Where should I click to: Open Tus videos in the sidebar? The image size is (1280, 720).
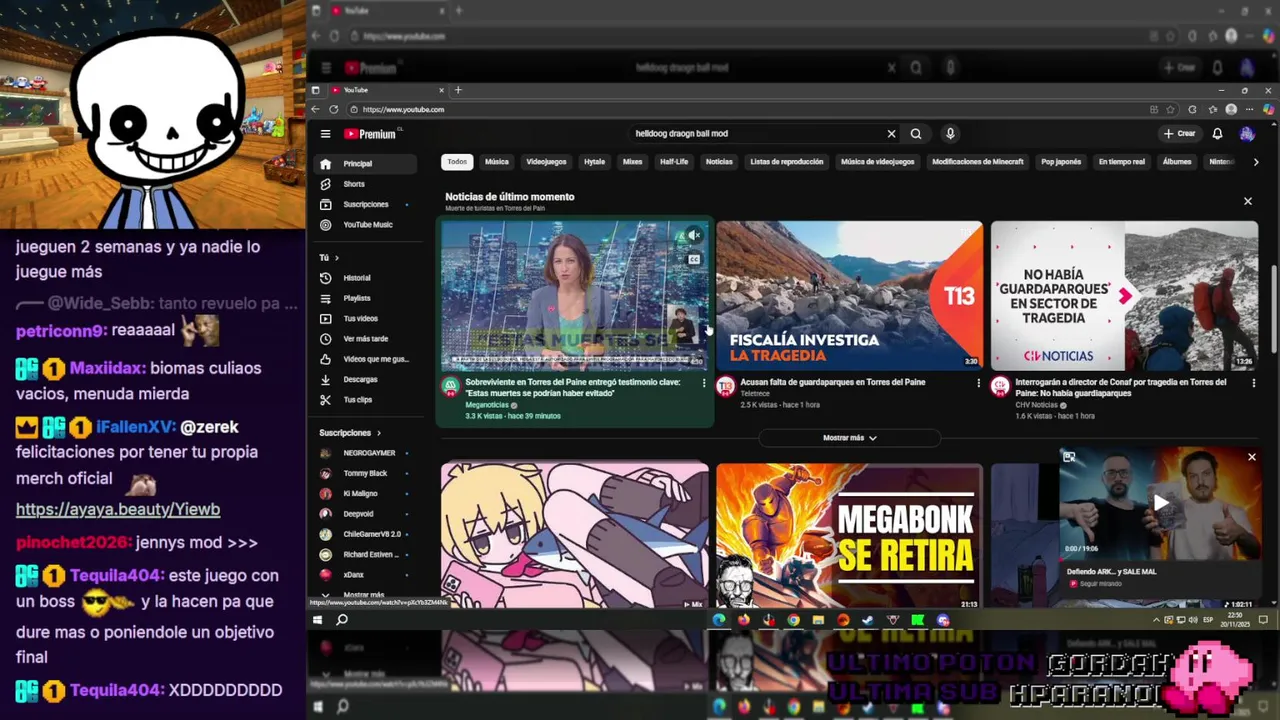364,318
